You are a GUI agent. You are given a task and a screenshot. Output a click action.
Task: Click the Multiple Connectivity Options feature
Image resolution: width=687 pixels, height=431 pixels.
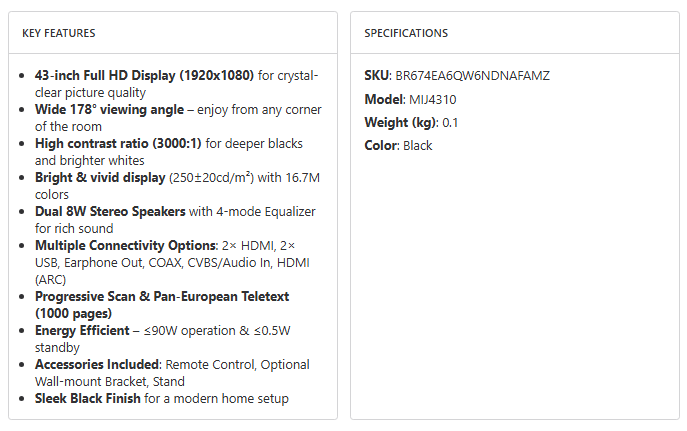125,245
